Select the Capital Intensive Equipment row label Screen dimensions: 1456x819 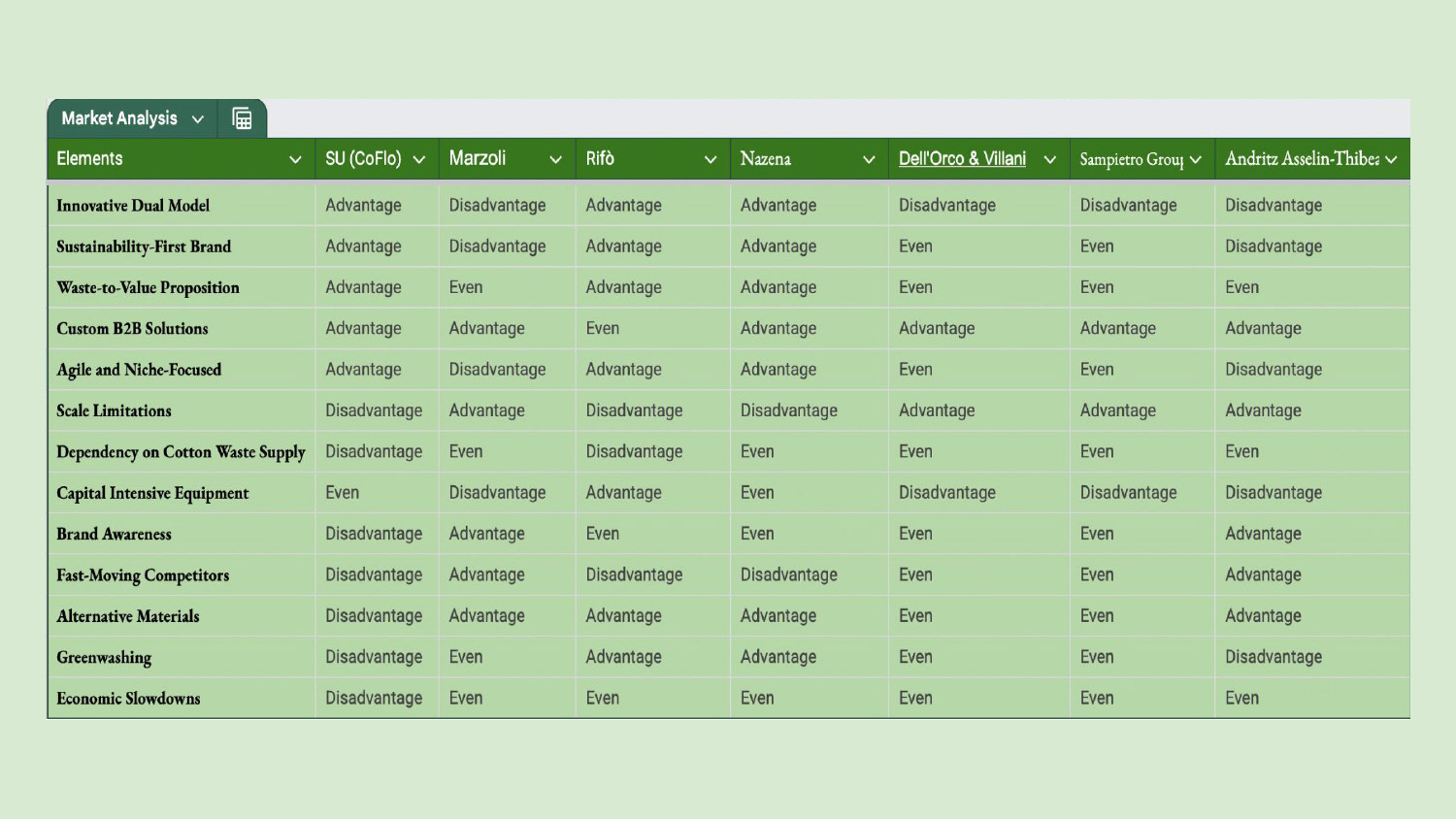point(152,493)
